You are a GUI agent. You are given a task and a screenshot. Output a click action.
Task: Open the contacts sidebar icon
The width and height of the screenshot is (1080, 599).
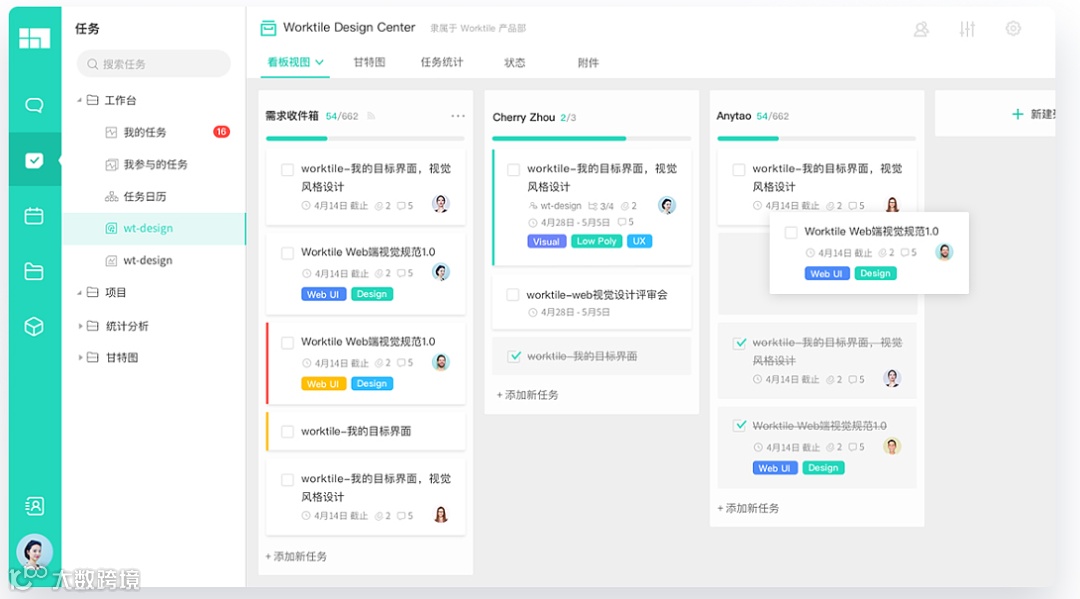pos(34,506)
